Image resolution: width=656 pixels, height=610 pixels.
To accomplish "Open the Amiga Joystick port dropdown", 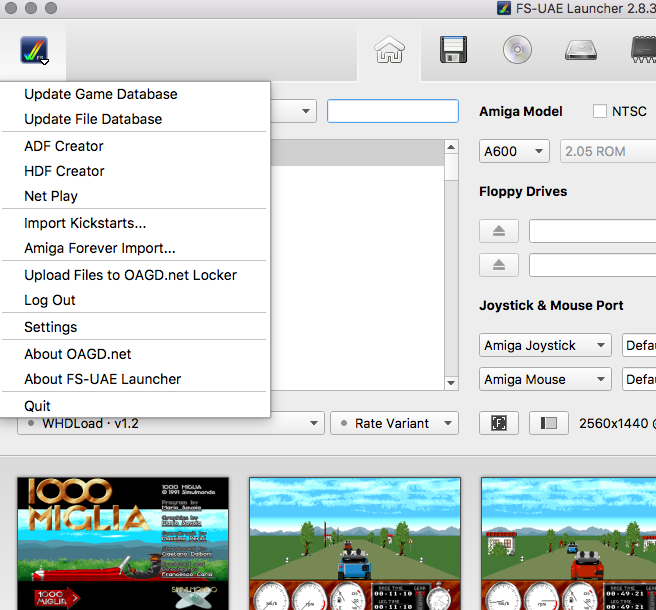I will (545, 345).
